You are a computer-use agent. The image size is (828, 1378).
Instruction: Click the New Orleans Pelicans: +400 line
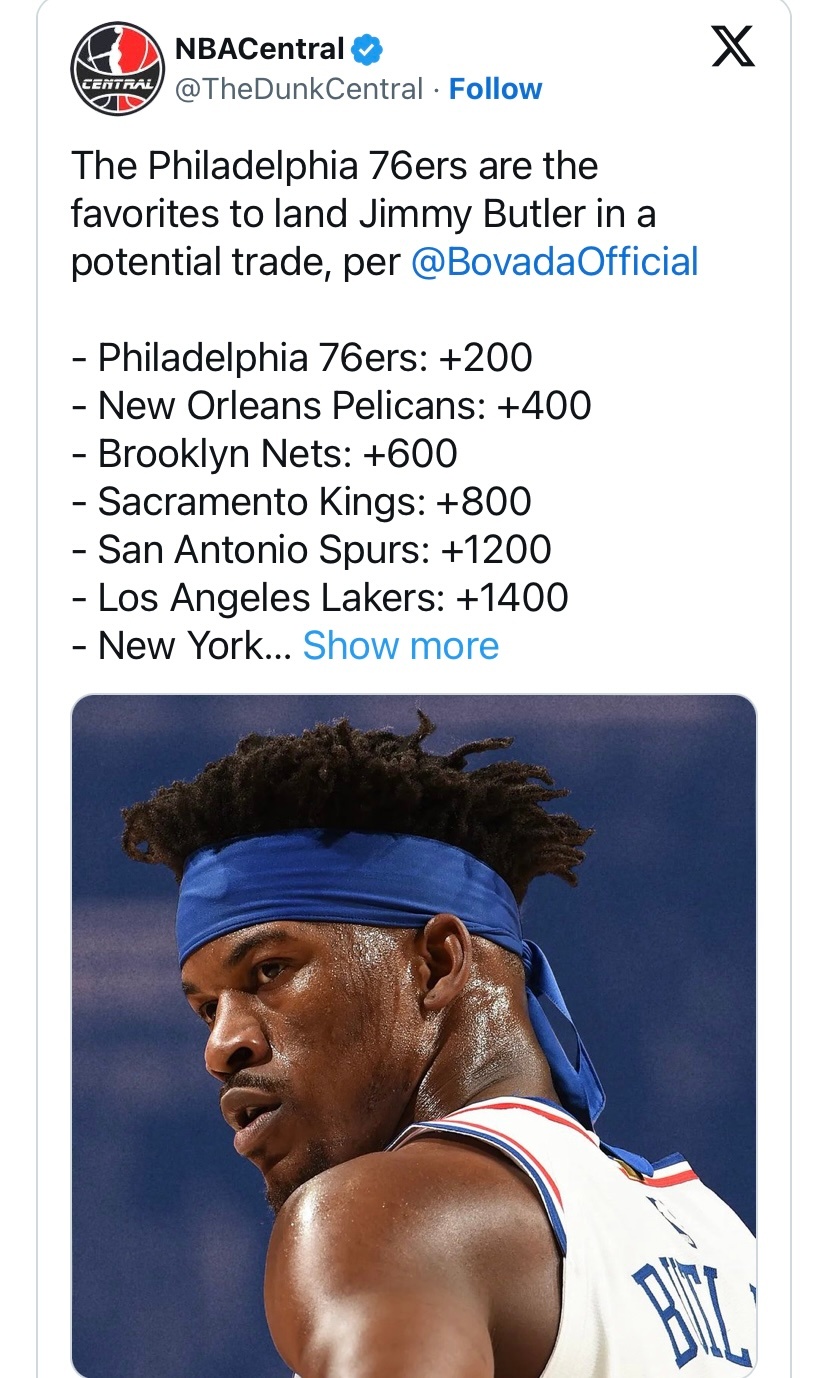pos(332,406)
